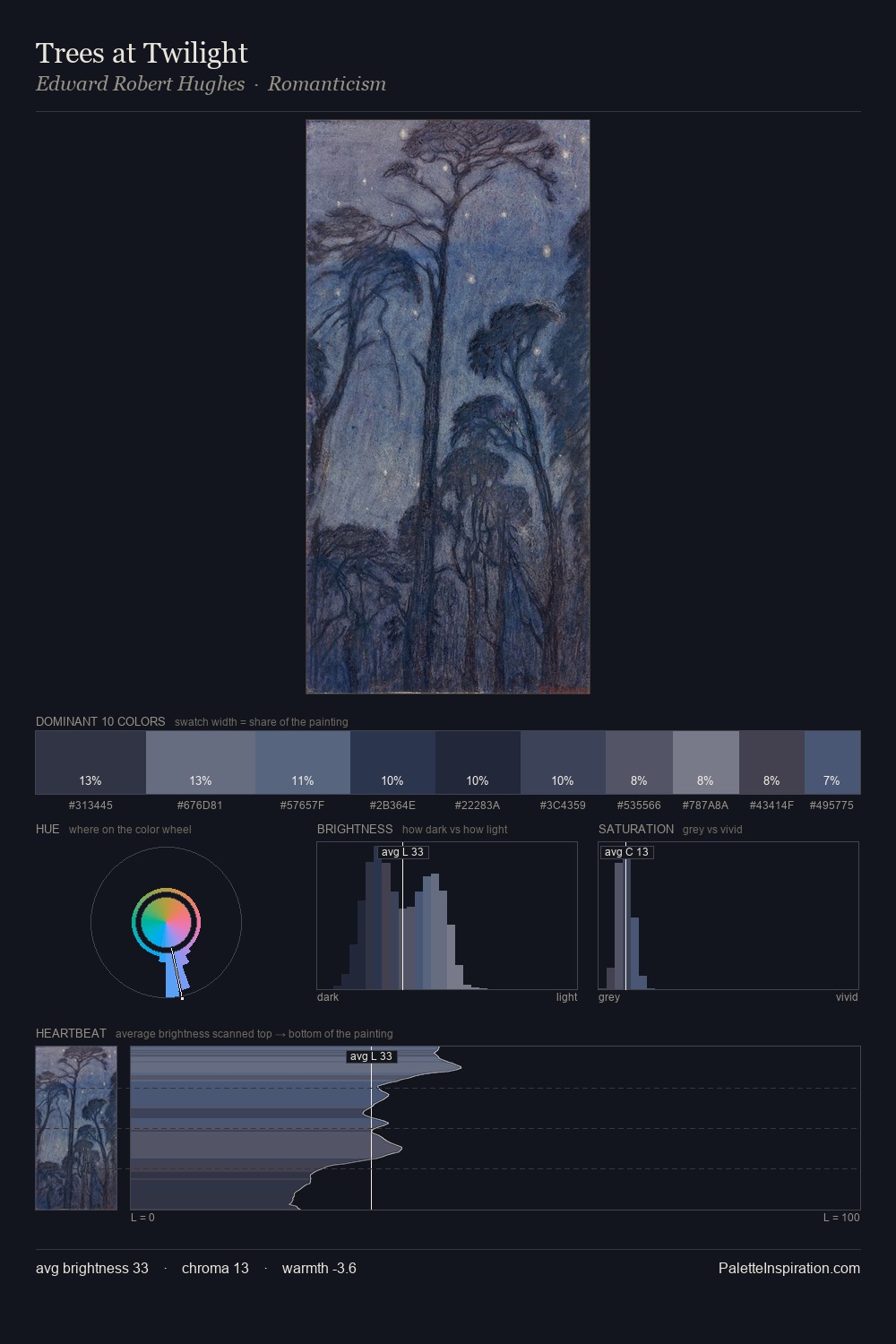Click hex code #3C4359 text
Image resolution: width=896 pixels, height=1344 pixels.
click(x=563, y=806)
